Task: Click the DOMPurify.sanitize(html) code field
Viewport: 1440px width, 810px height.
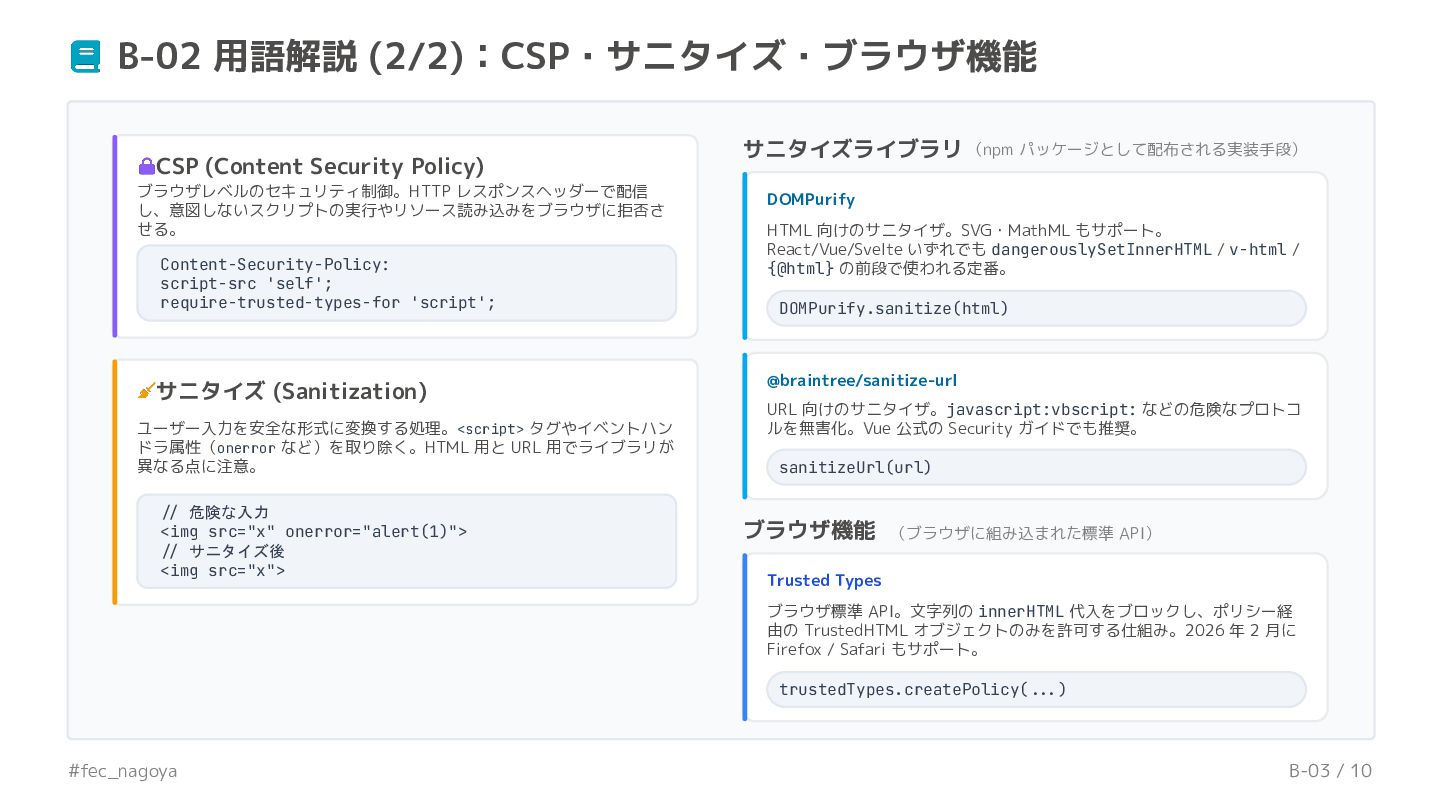Action: (x=1036, y=308)
